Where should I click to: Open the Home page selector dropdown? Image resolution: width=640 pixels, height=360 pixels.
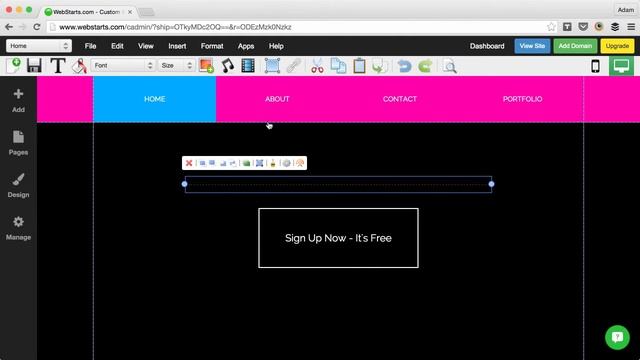coord(39,46)
